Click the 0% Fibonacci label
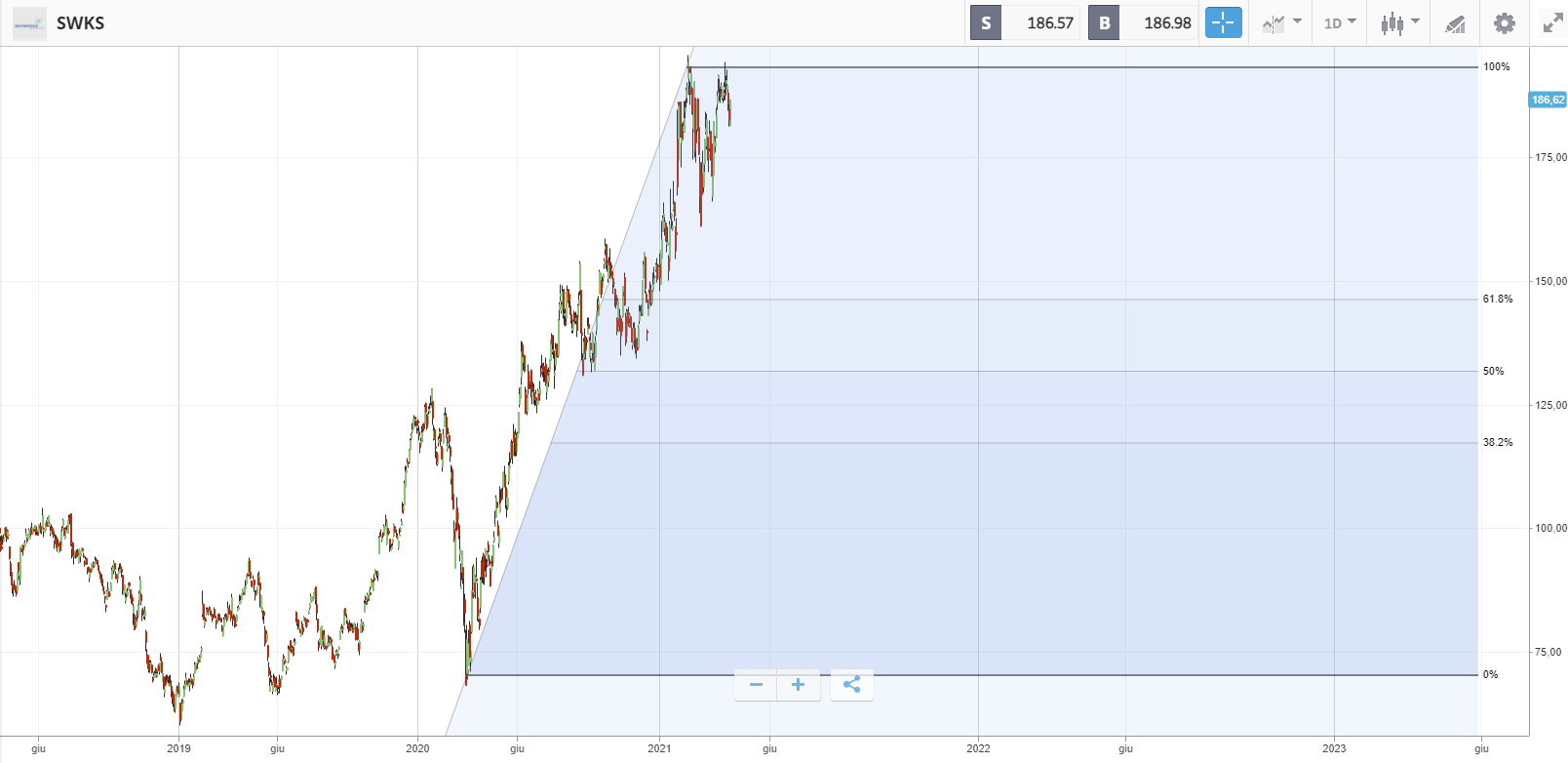Screen dimensions: 1568x763 point(1490,675)
